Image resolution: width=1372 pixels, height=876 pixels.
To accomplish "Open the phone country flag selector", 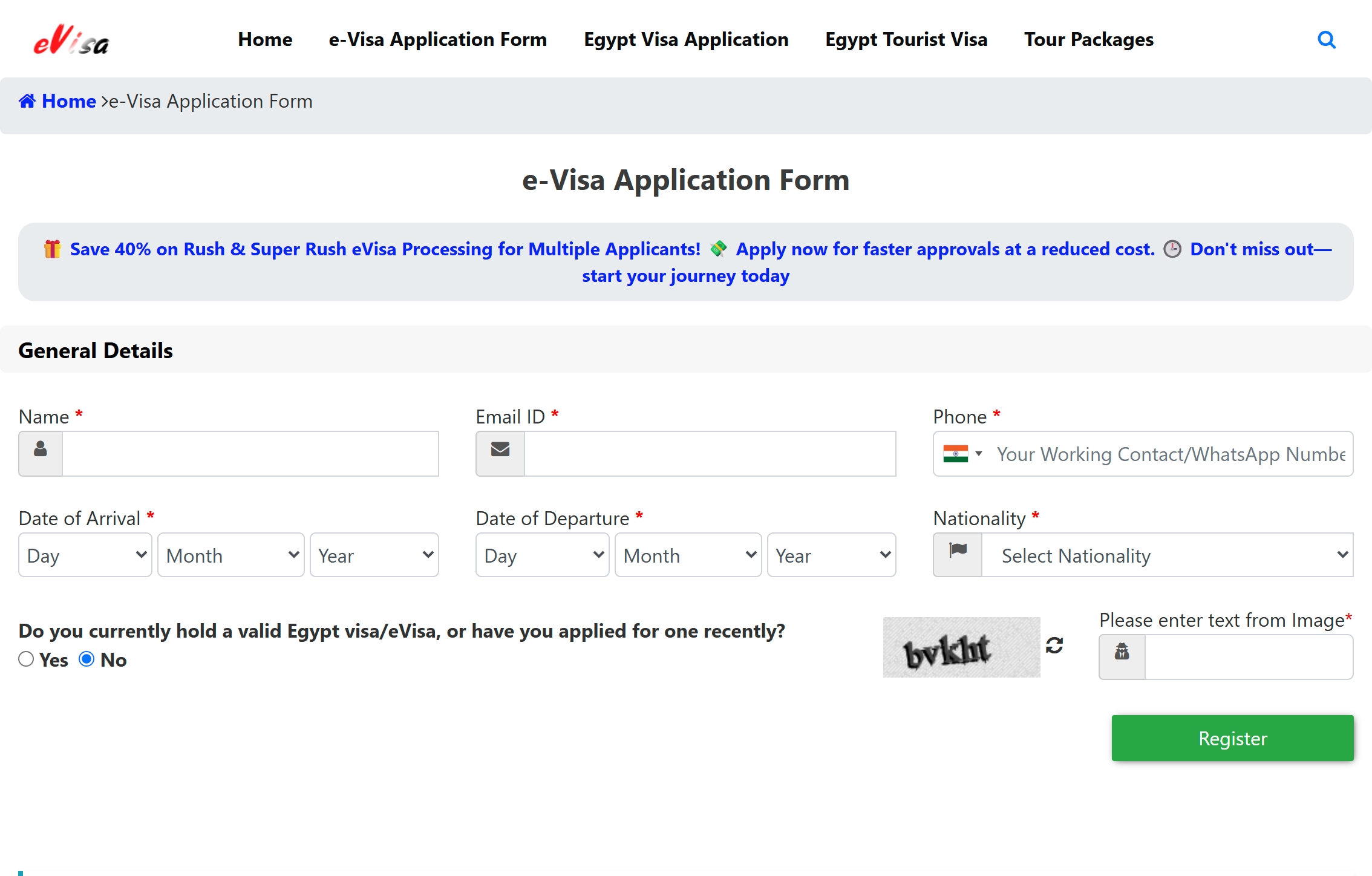I will (x=962, y=454).
